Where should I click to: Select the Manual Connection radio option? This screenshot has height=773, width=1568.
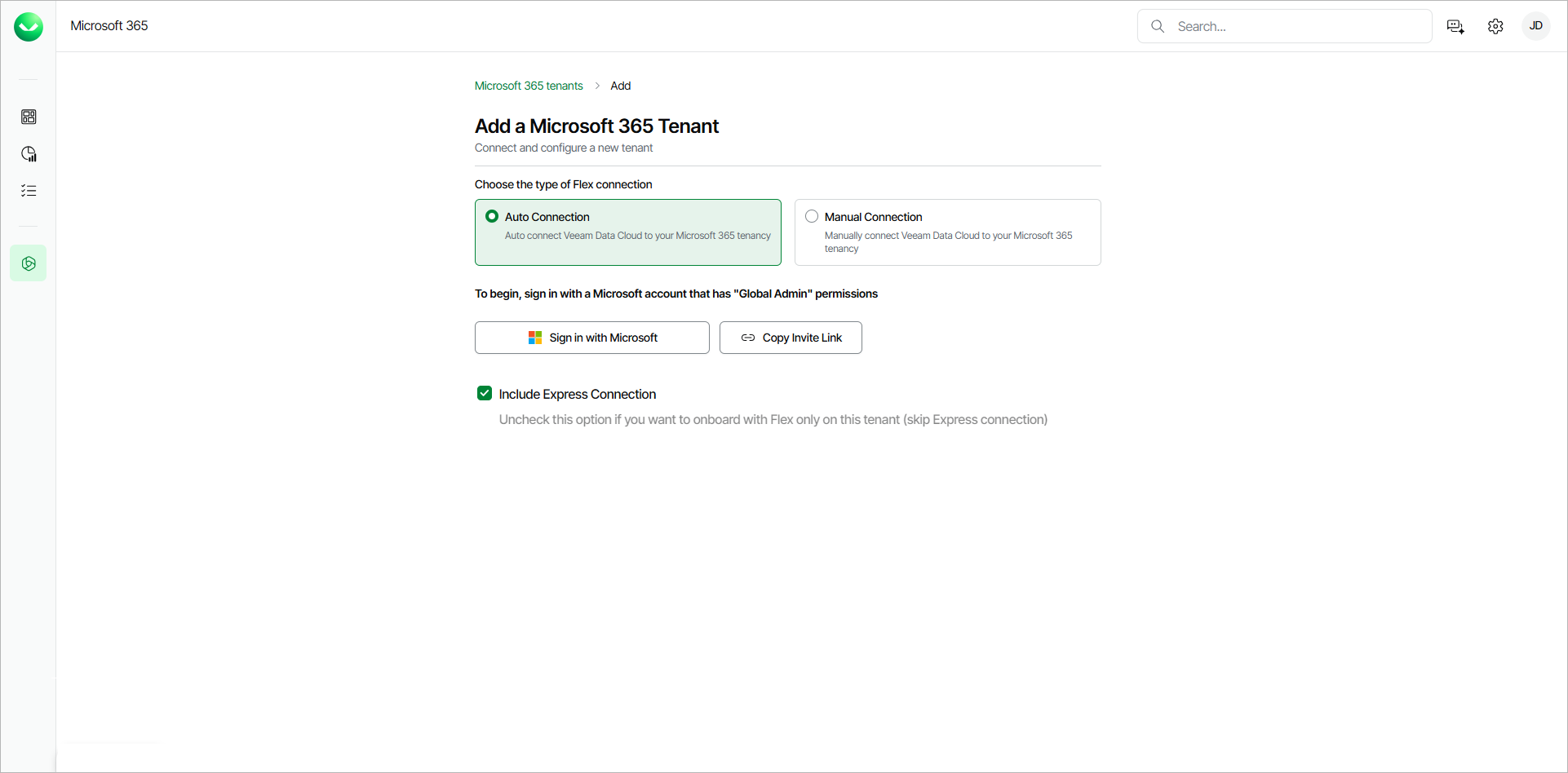click(812, 216)
